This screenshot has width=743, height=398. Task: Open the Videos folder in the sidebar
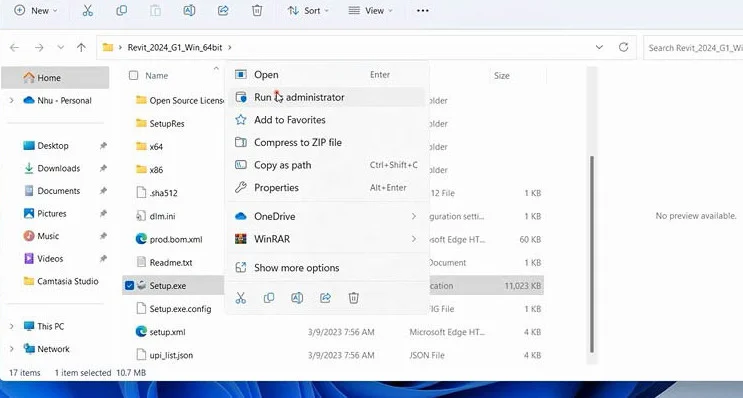[50, 259]
